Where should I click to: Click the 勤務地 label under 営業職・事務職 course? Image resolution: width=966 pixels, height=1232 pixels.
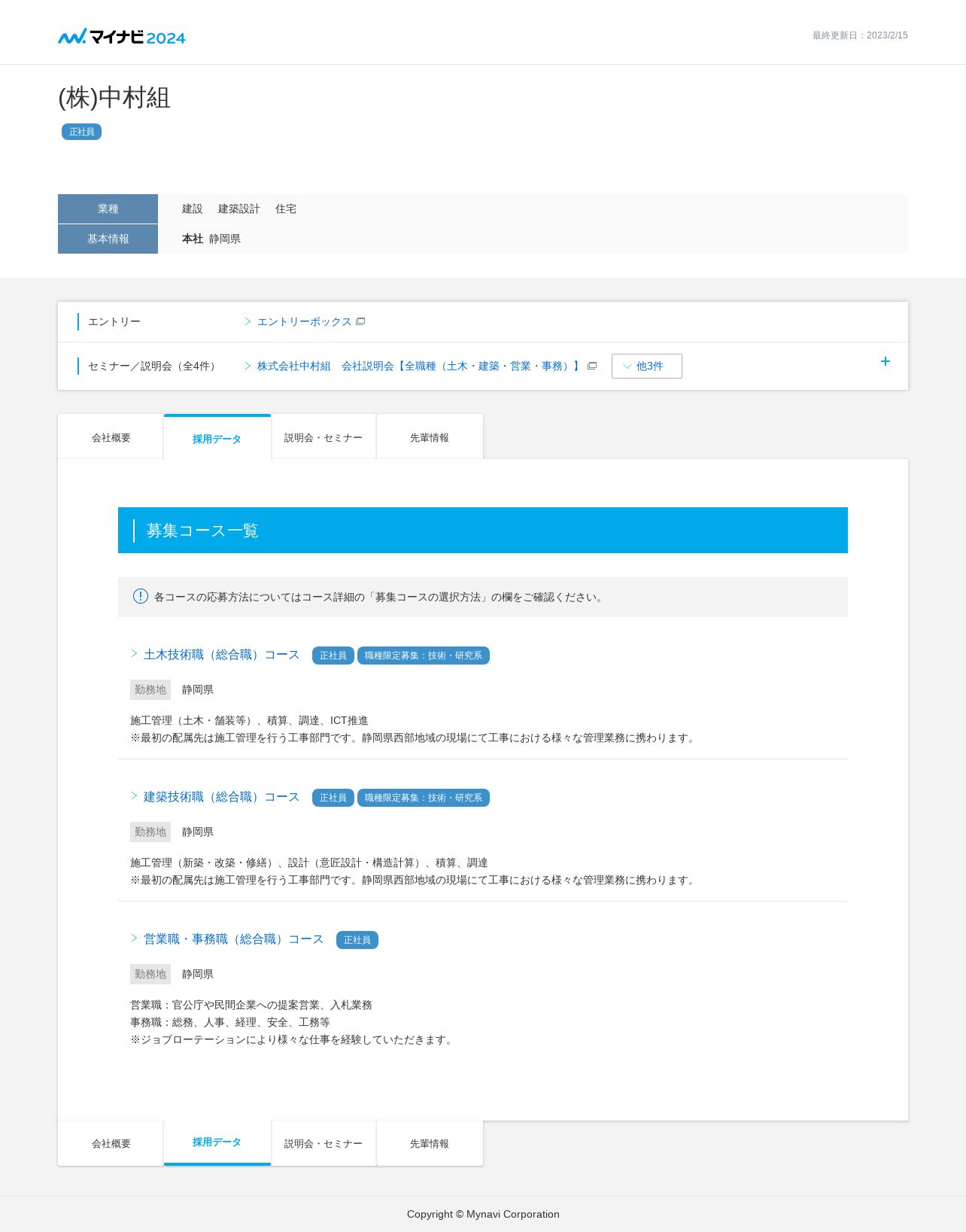pos(150,974)
